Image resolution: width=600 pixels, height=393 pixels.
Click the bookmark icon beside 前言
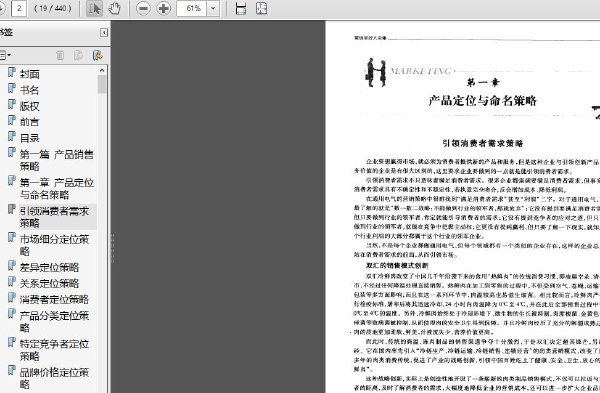pyautogui.click(x=12, y=120)
